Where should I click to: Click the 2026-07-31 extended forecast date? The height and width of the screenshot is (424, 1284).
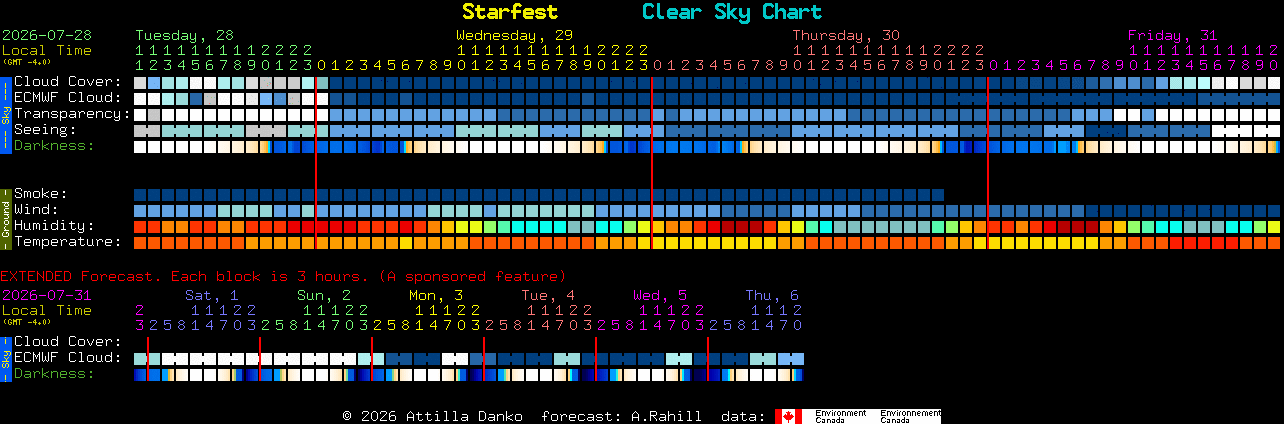[47, 295]
